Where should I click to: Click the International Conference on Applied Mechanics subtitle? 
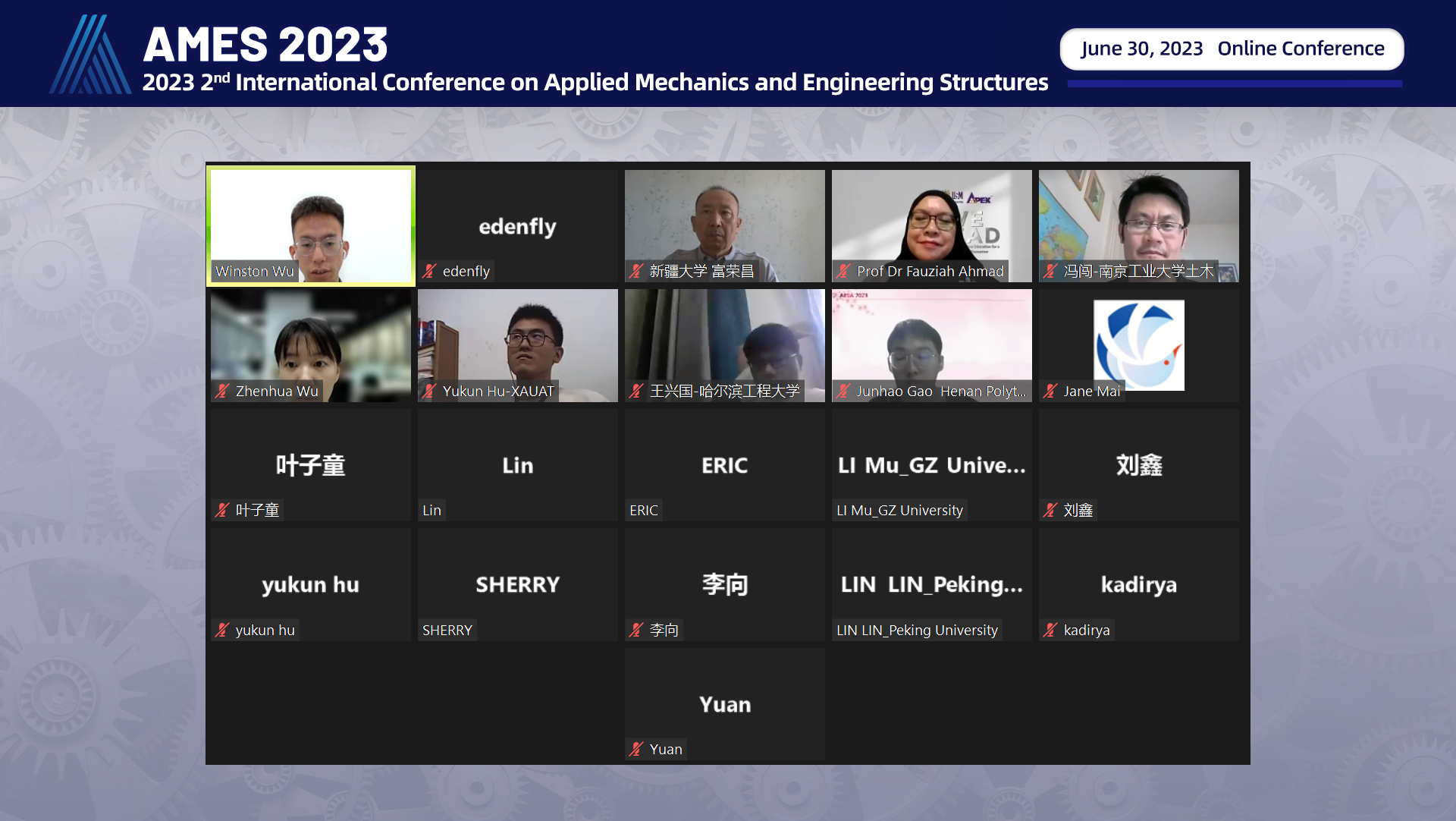pos(595,82)
